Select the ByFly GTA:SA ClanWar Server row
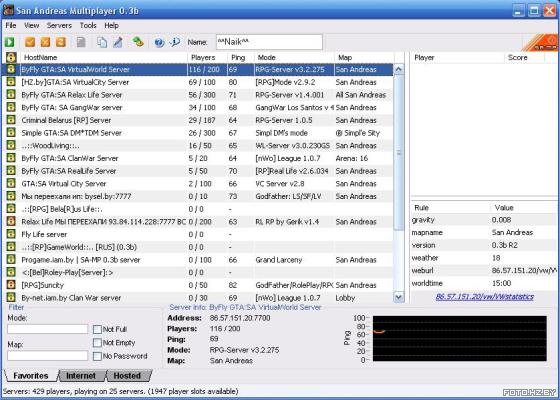Image resolution: width=560 pixels, height=400 pixels. (198, 158)
